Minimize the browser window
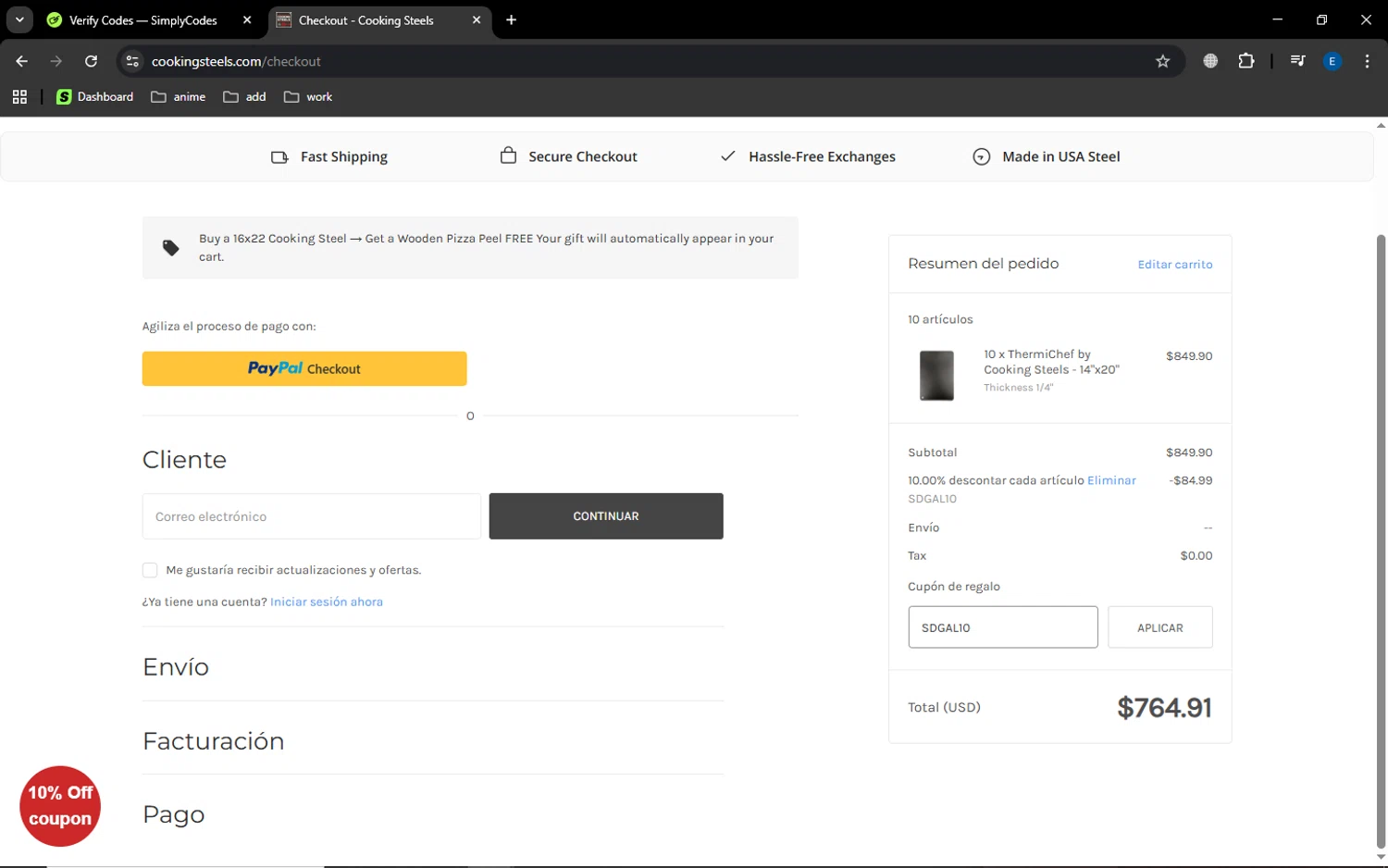The width and height of the screenshot is (1388, 868). pyautogui.click(x=1277, y=19)
